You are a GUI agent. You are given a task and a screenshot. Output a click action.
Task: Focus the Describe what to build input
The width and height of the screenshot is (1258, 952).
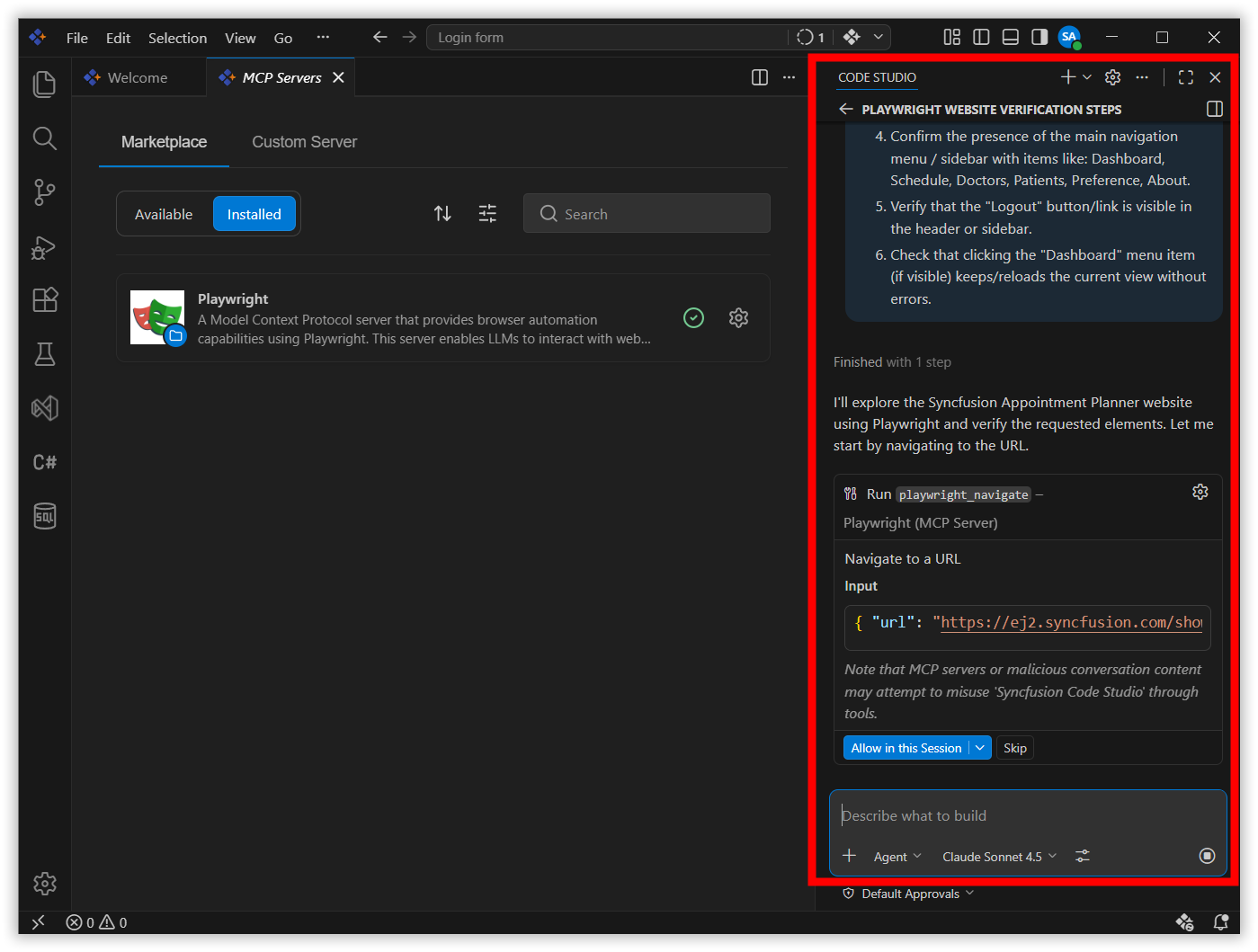tap(1028, 815)
